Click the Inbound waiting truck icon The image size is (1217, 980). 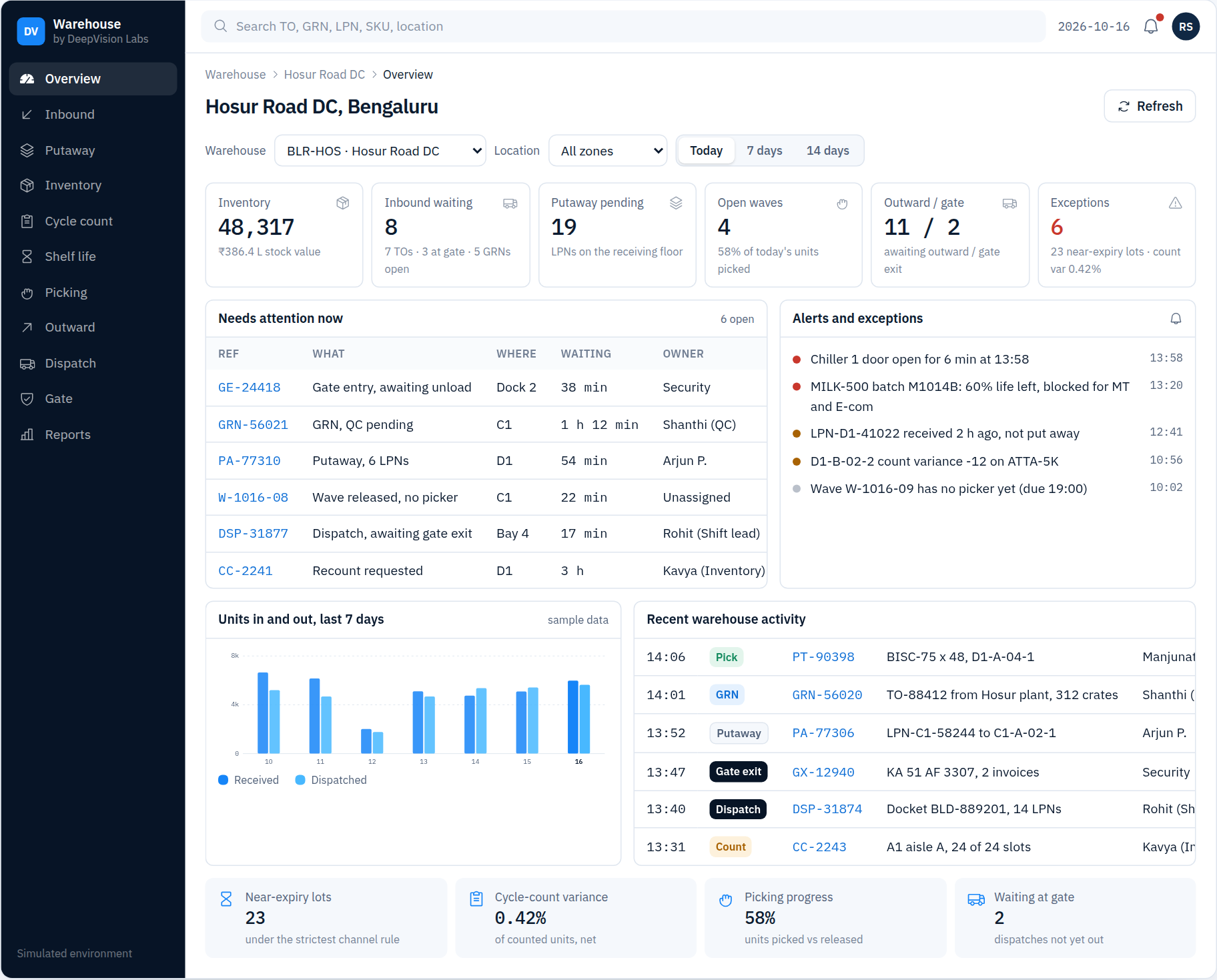pyautogui.click(x=510, y=203)
